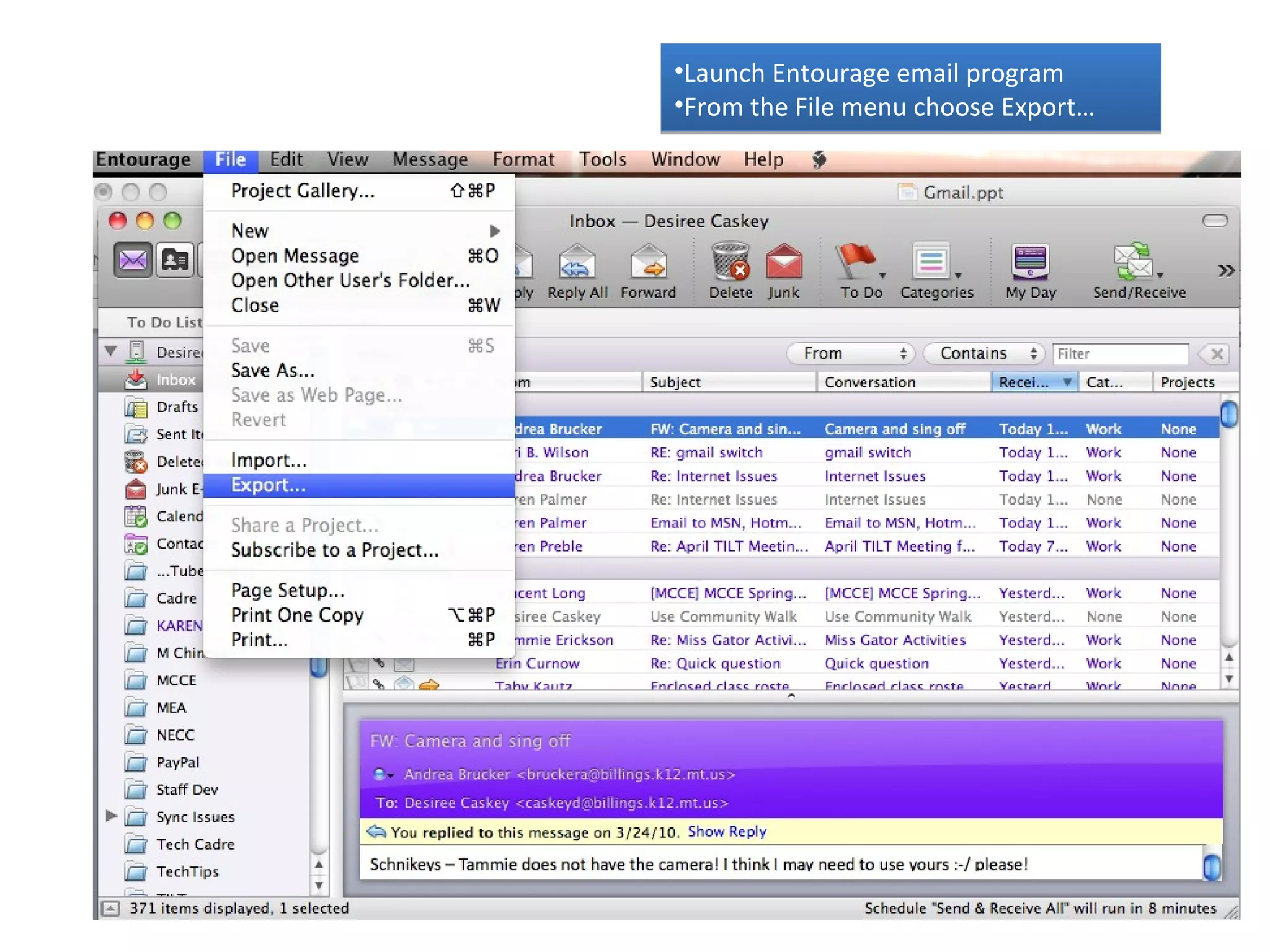The height and width of the screenshot is (952, 1270).
Task: Open the Send/Receive dropdown arrow
Action: pos(1160,275)
